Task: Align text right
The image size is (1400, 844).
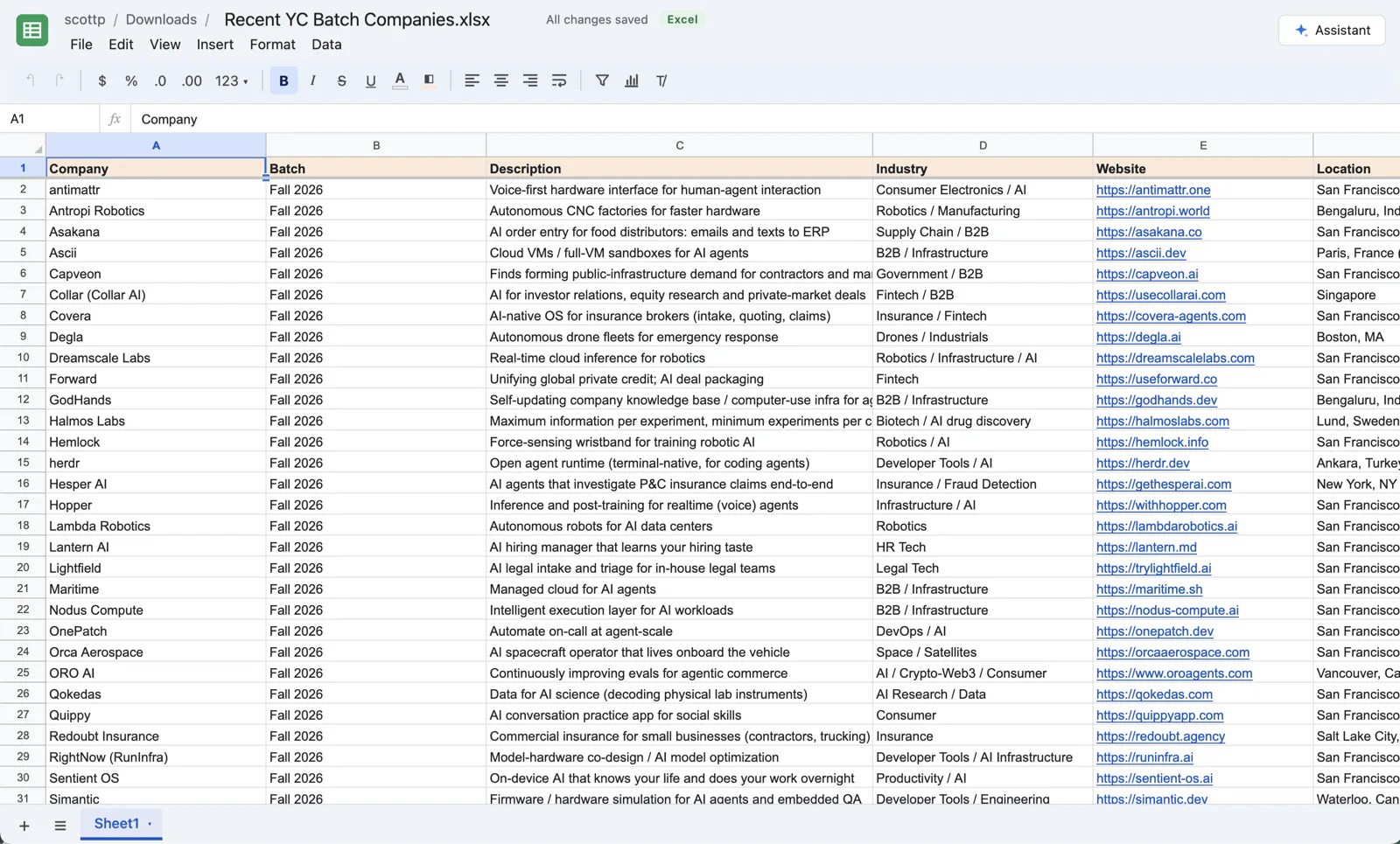Action: pos(530,80)
